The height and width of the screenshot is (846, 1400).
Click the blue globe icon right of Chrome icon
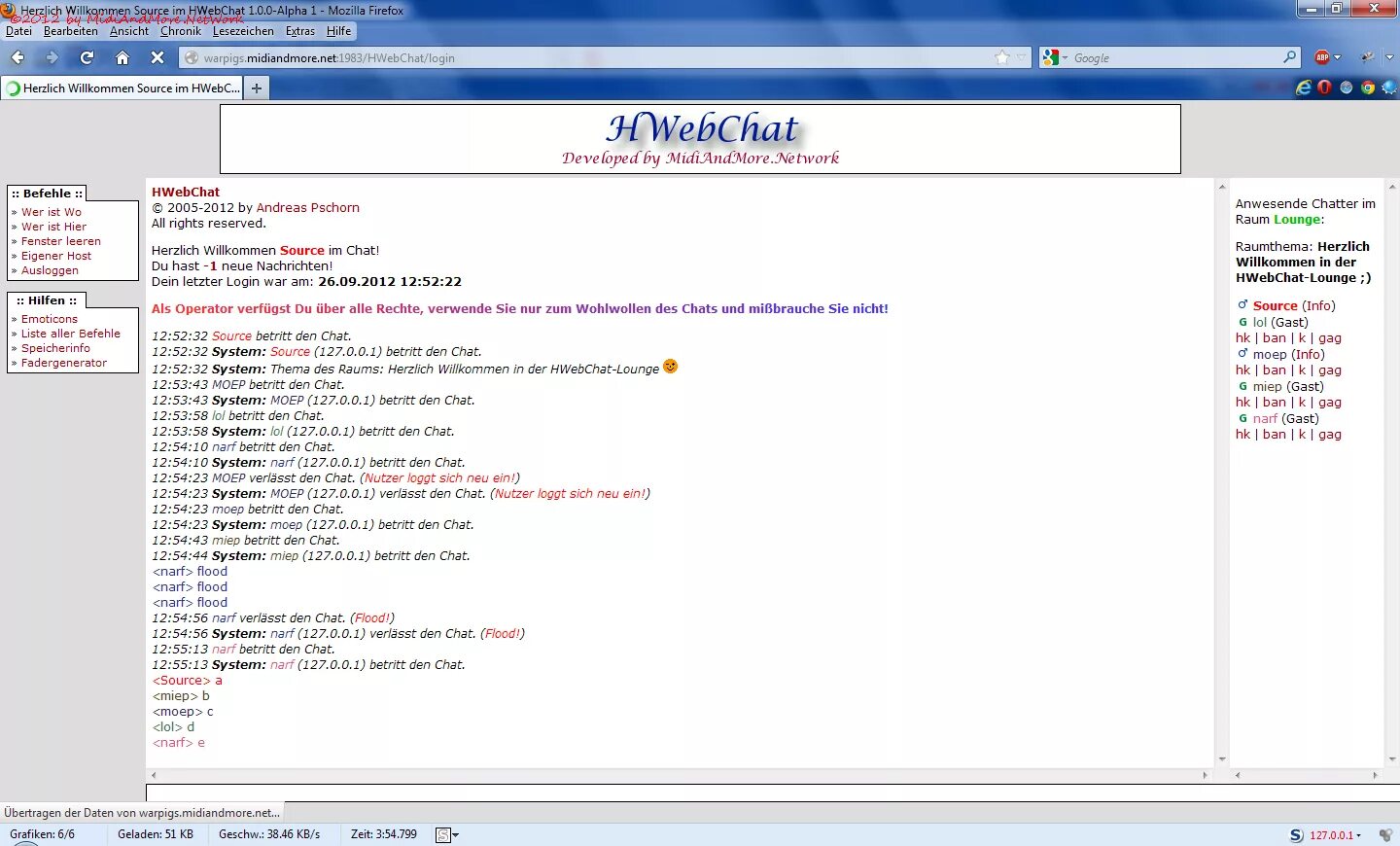tap(1389, 88)
